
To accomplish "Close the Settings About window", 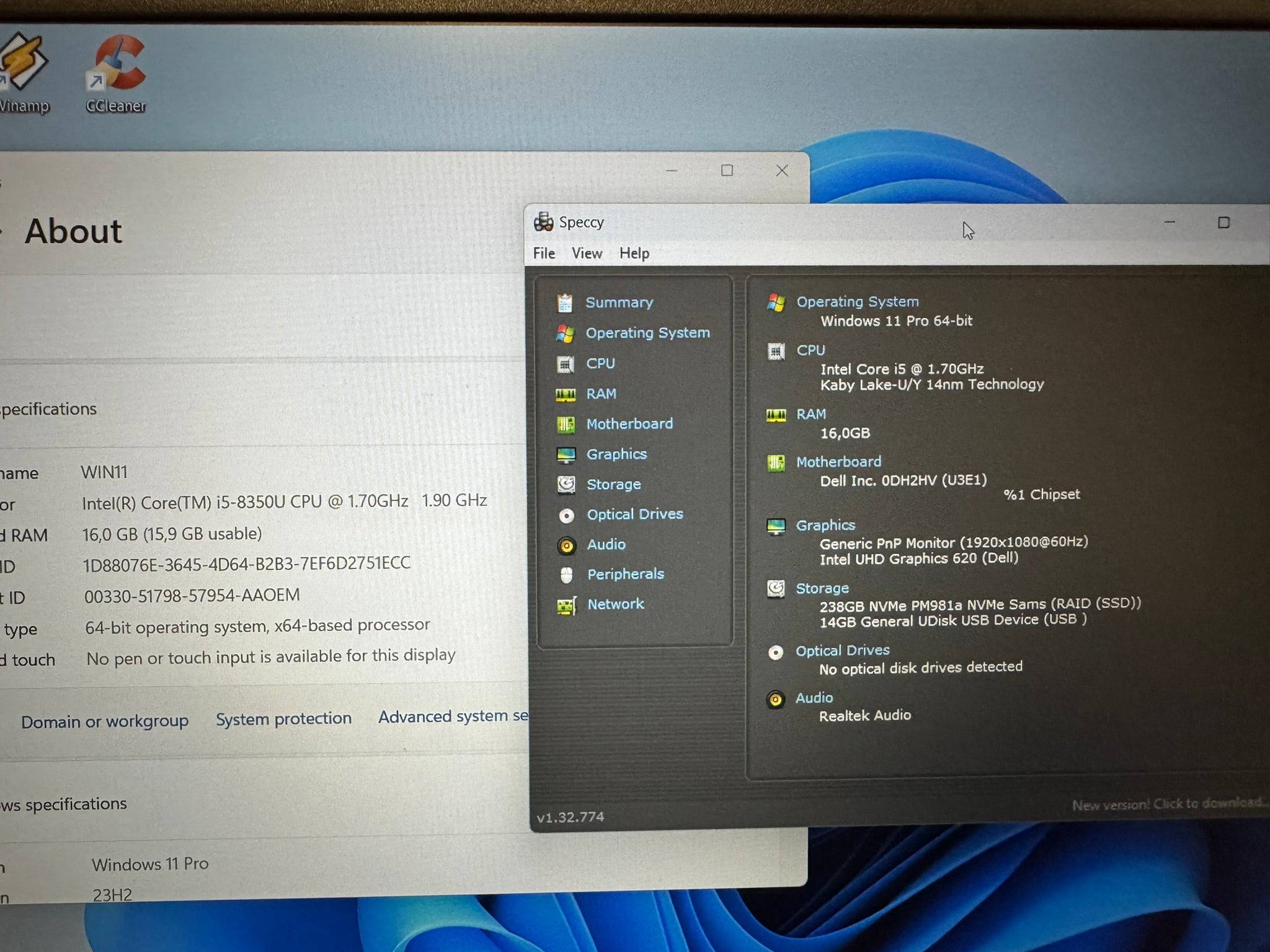I will pos(782,170).
